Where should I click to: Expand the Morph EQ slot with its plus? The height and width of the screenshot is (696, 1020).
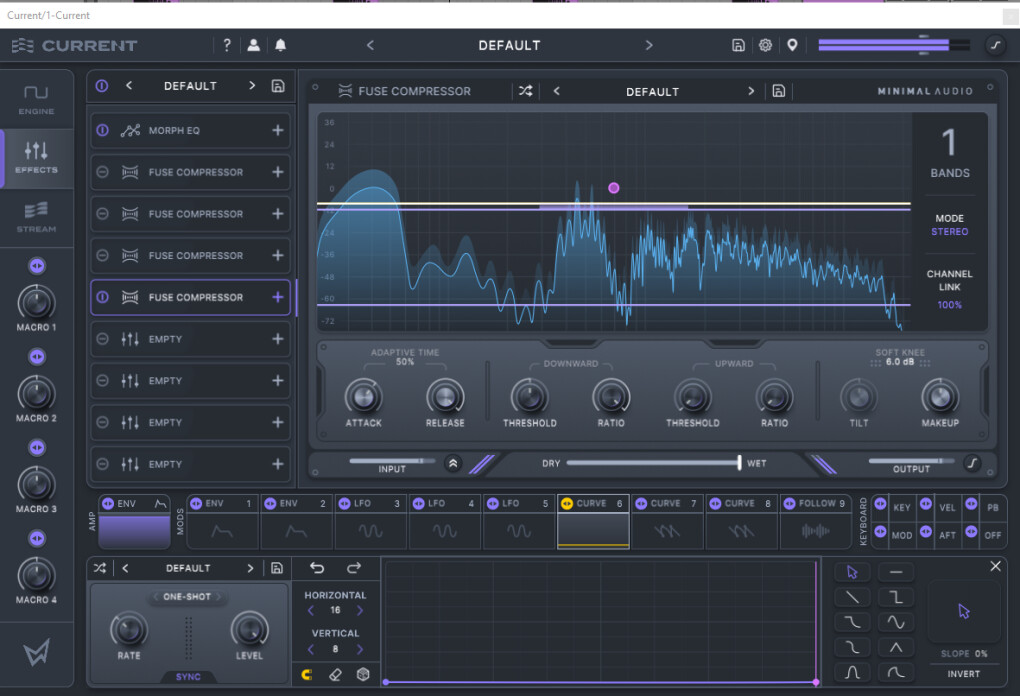pyautogui.click(x=278, y=130)
